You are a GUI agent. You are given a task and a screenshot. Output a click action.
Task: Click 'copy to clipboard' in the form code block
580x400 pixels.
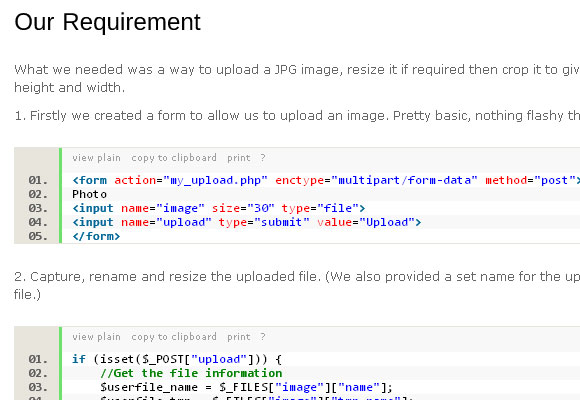click(174, 158)
